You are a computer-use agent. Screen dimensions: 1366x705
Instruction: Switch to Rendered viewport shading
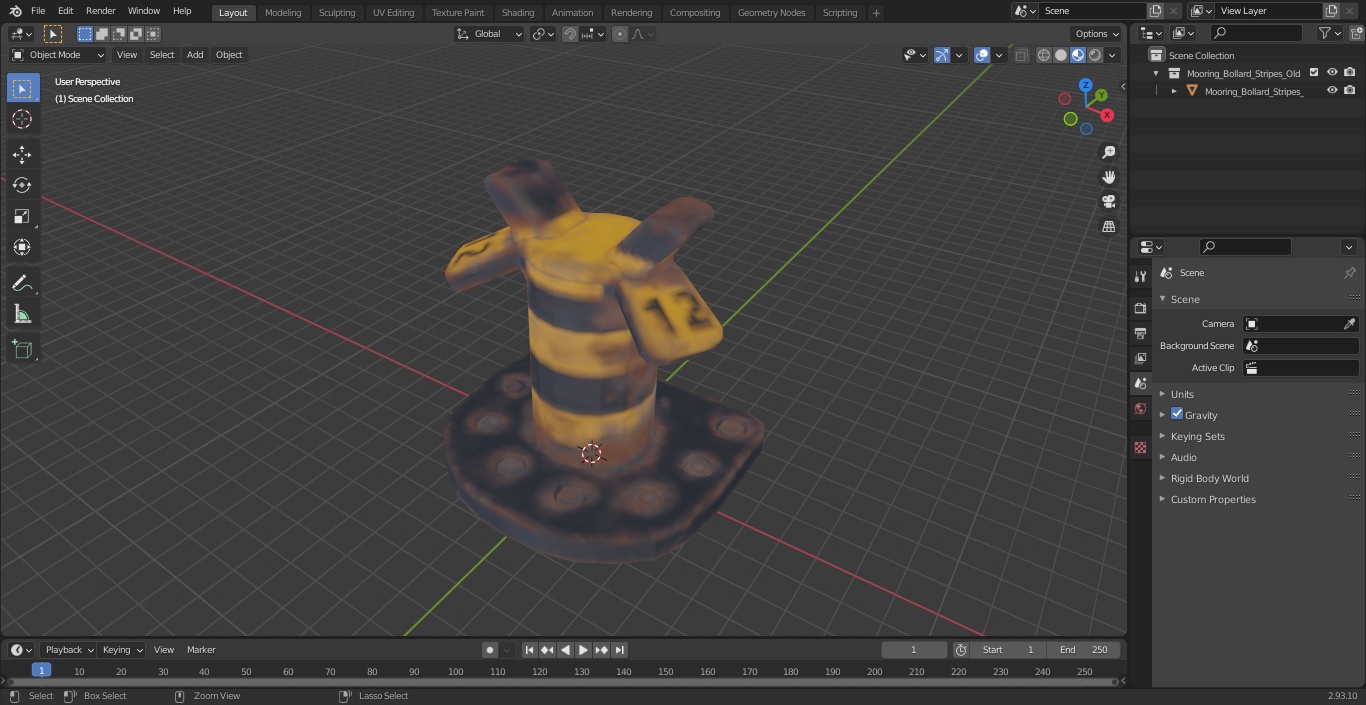pos(1095,55)
